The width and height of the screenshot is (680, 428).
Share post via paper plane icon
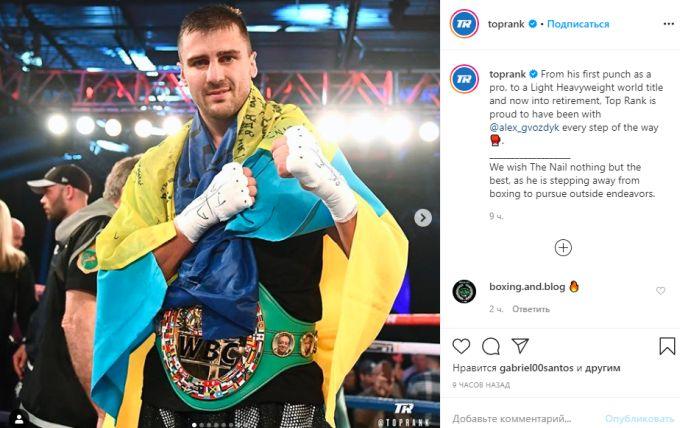point(520,346)
